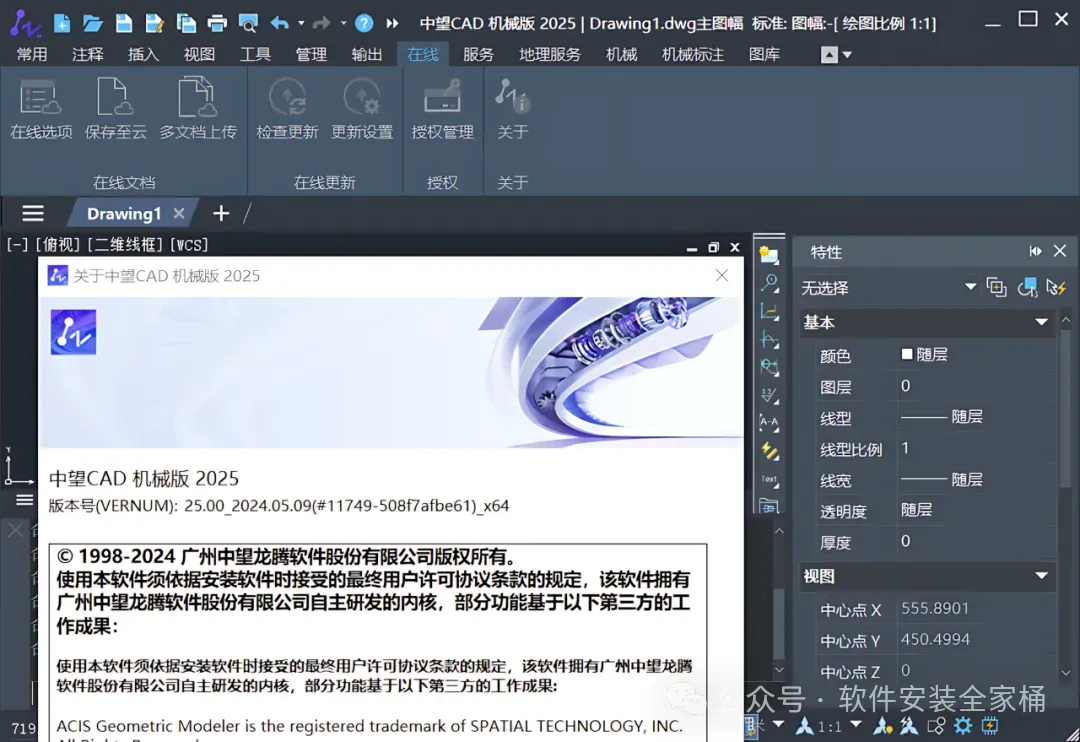This screenshot has width=1080, height=742.
Task: Add a new drawing tab with plus
Action: [220, 214]
